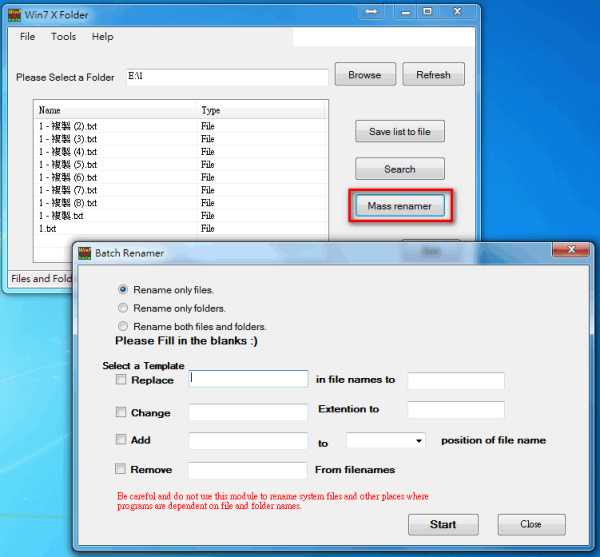This screenshot has height=557, width=600.
Task: Click the Win7 X Folder title bar app icon
Action: (x=14, y=15)
